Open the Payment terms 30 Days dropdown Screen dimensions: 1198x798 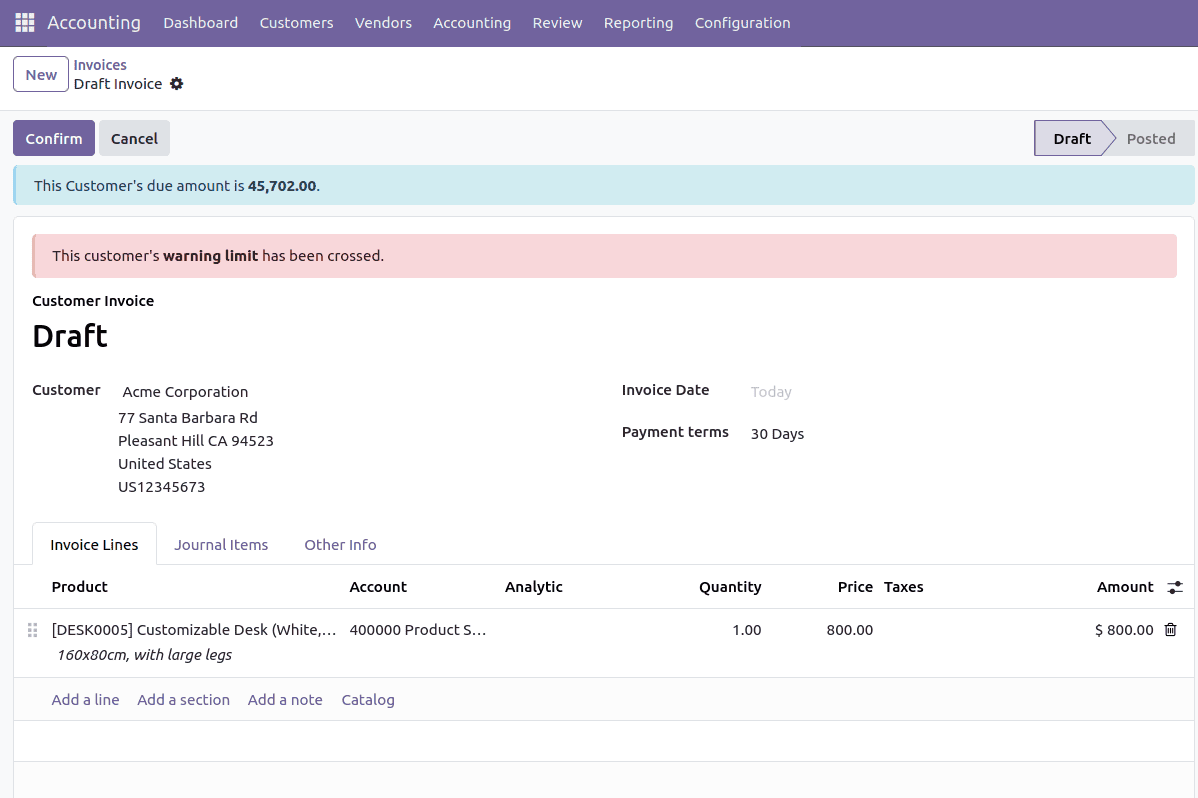click(x=778, y=433)
